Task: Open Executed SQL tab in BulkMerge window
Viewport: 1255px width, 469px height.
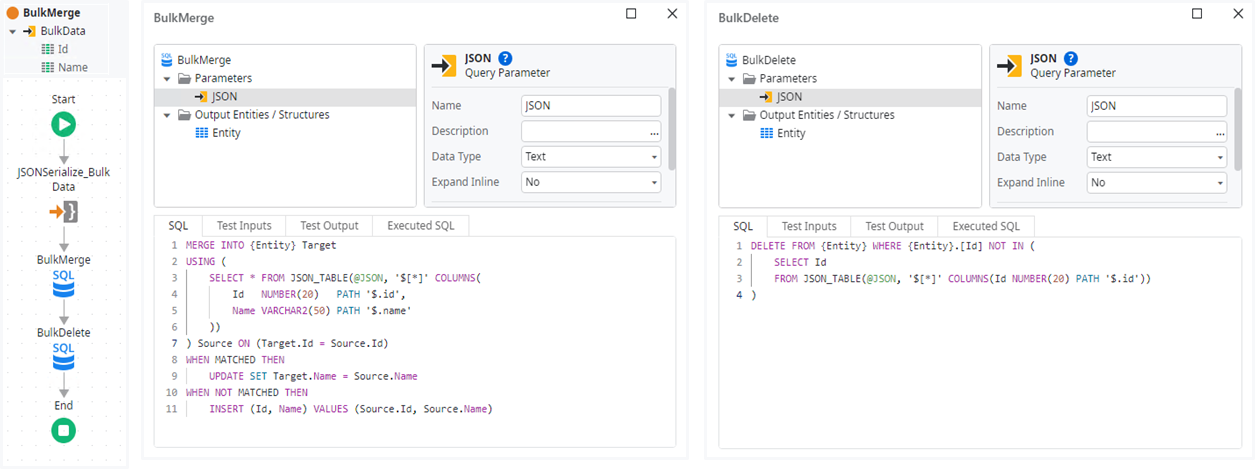Action: coord(421,226)
